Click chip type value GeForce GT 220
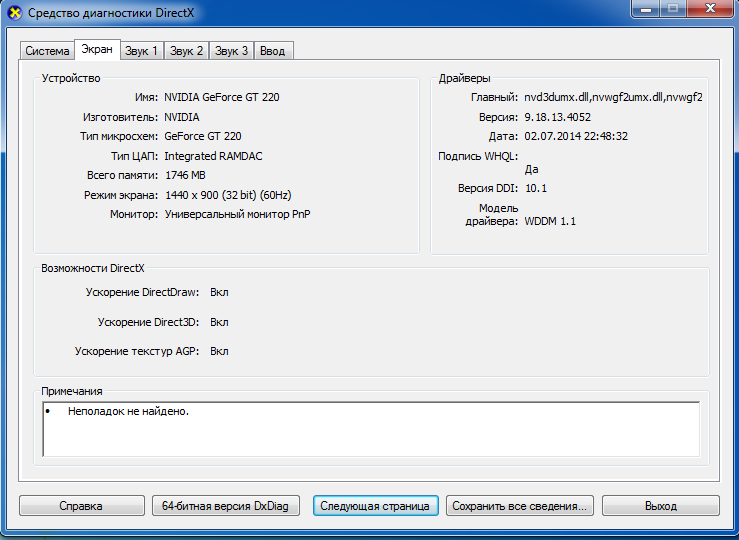This screenshot has height=540, width=739. (x=203, y=136)
